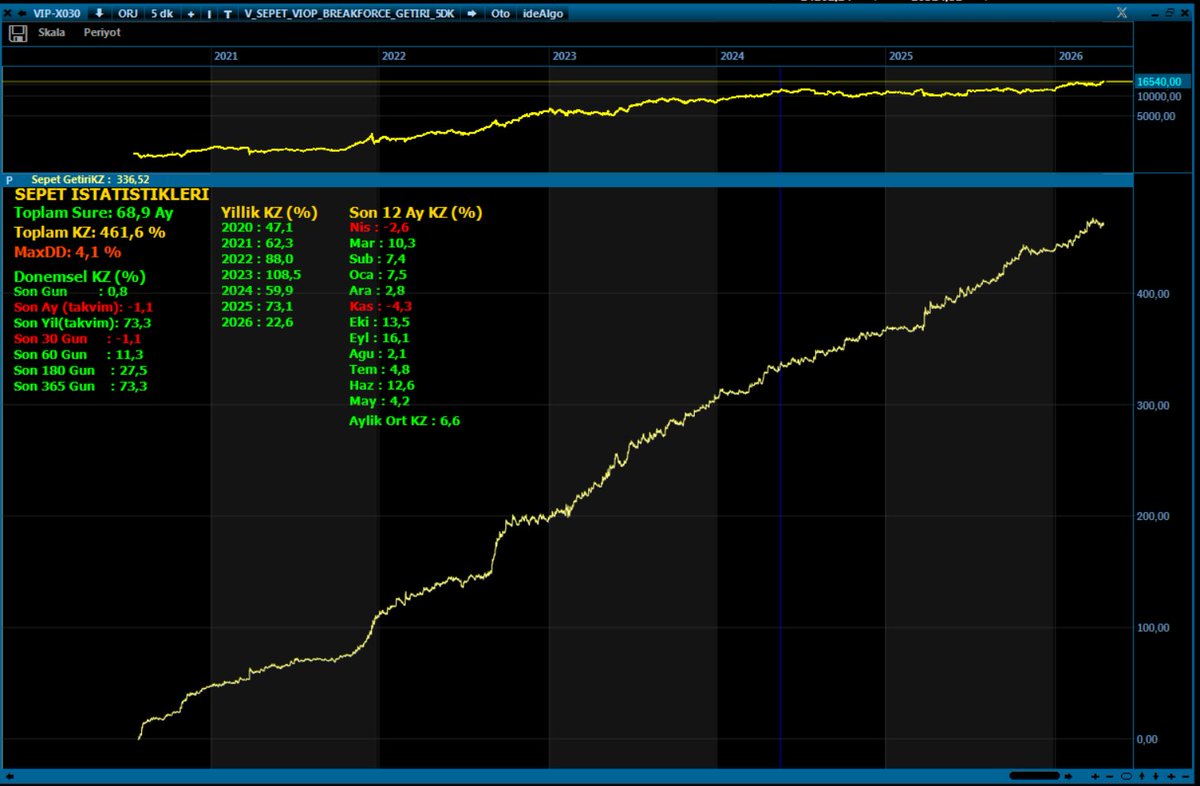Click the down arrow in bottom bar
Viewport: 1200px width, 786px height.
click(1156, 777)
